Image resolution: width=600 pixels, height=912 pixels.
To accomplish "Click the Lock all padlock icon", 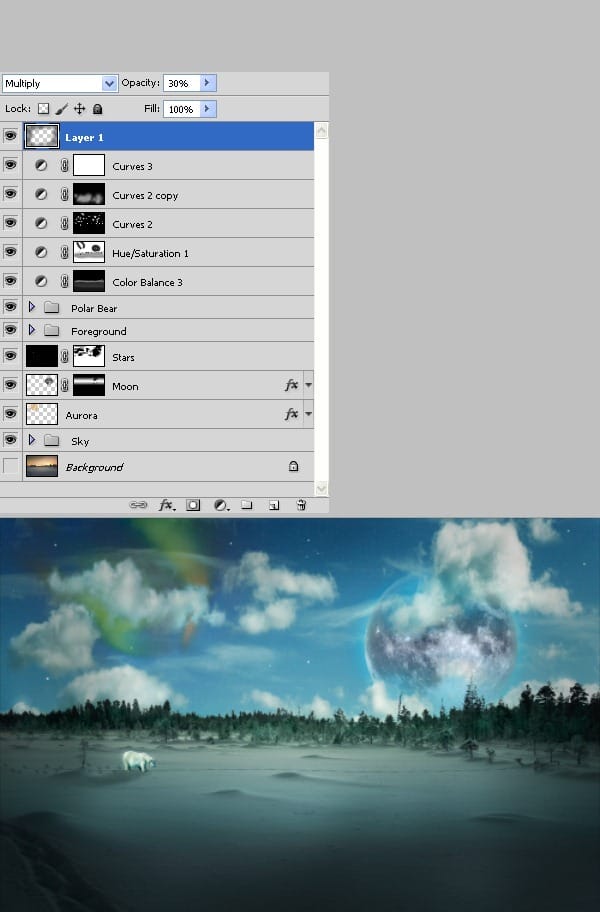I will [97, 109].
